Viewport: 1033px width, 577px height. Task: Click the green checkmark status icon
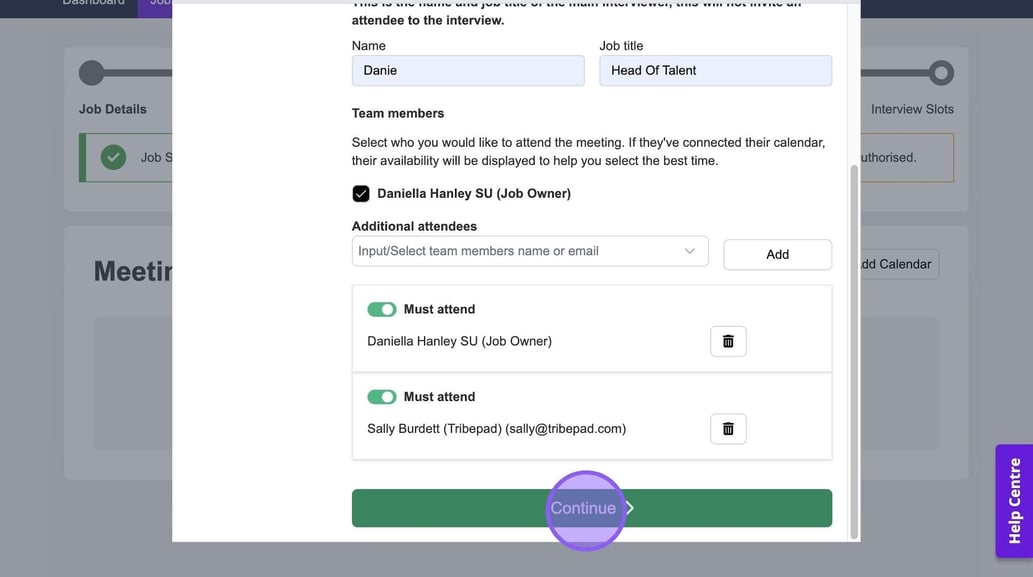(x=113, y=157)
